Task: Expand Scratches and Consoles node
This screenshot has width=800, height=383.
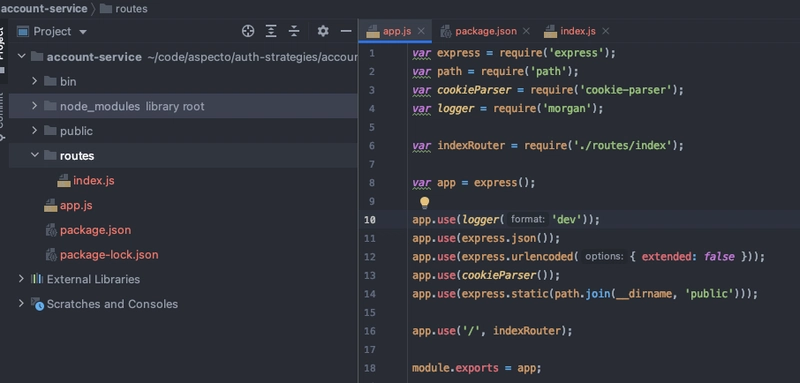Action: pos(21,303)
